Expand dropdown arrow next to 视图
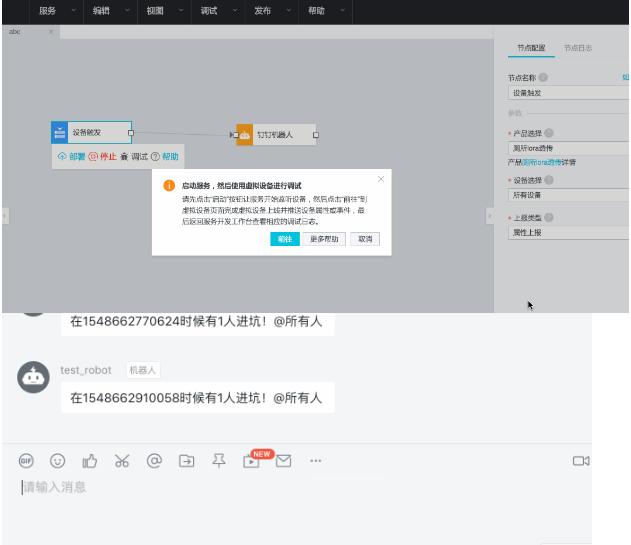The image size is (631, 545). tap(181, 10)
